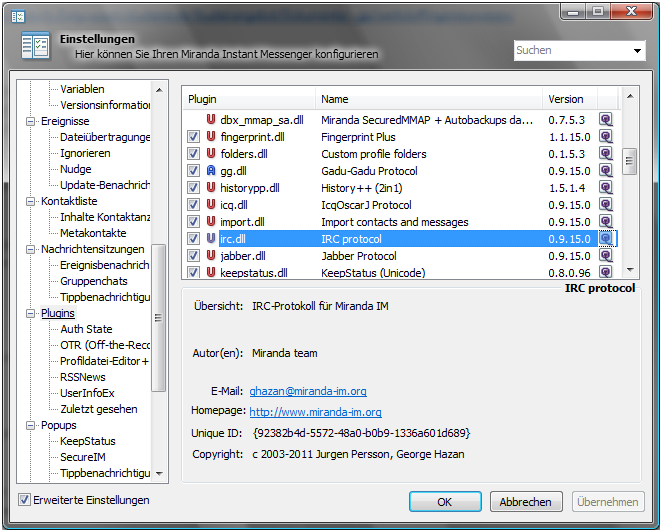Select SecureIM under Popups
This screenshot has height=532, width=662.
(83, 457)
